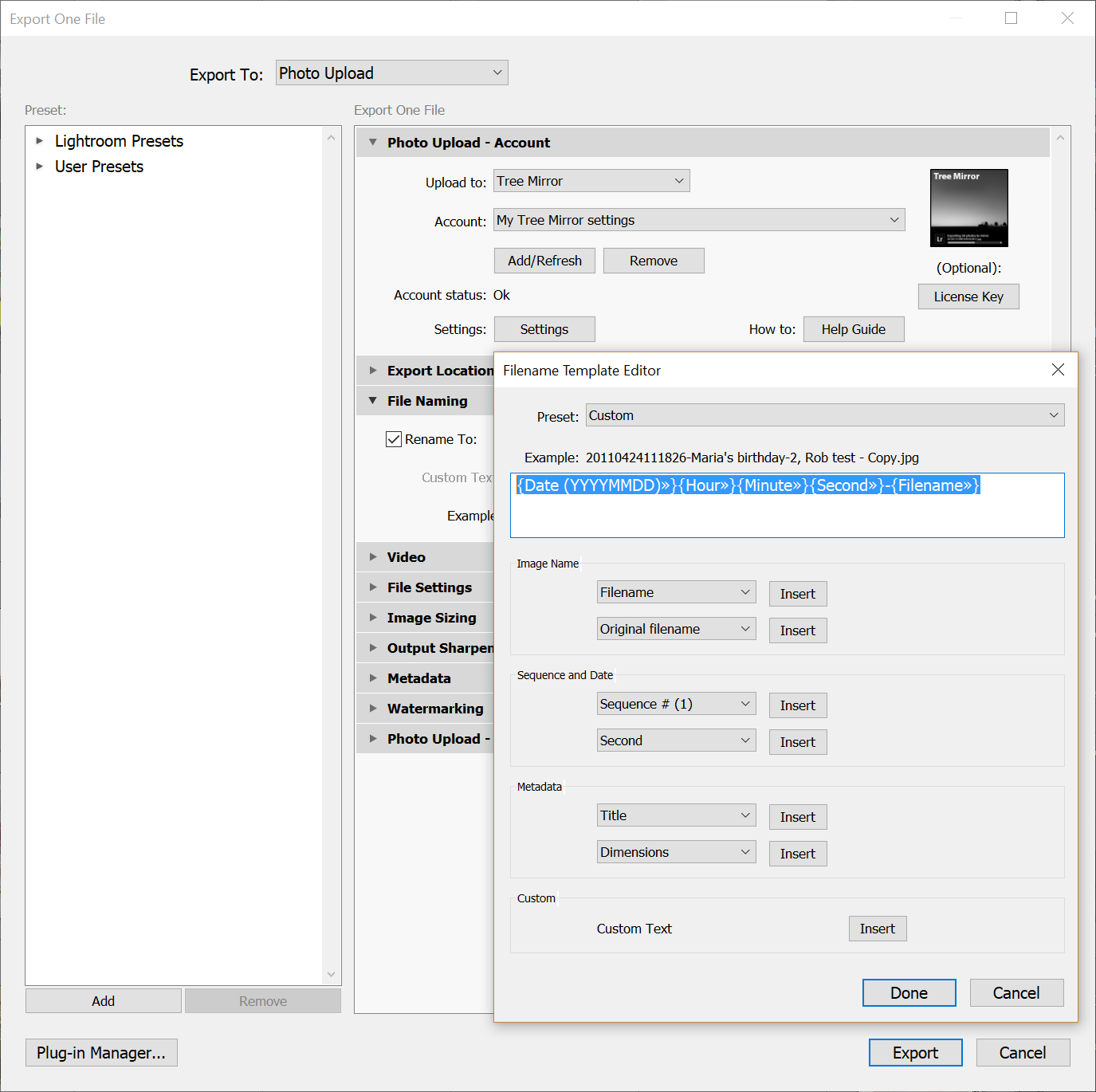Image resolution: width=1096 pixels, height=1092 pixels.
Task: Open the Preset Custom dropdown
Action: pos(824,415)
